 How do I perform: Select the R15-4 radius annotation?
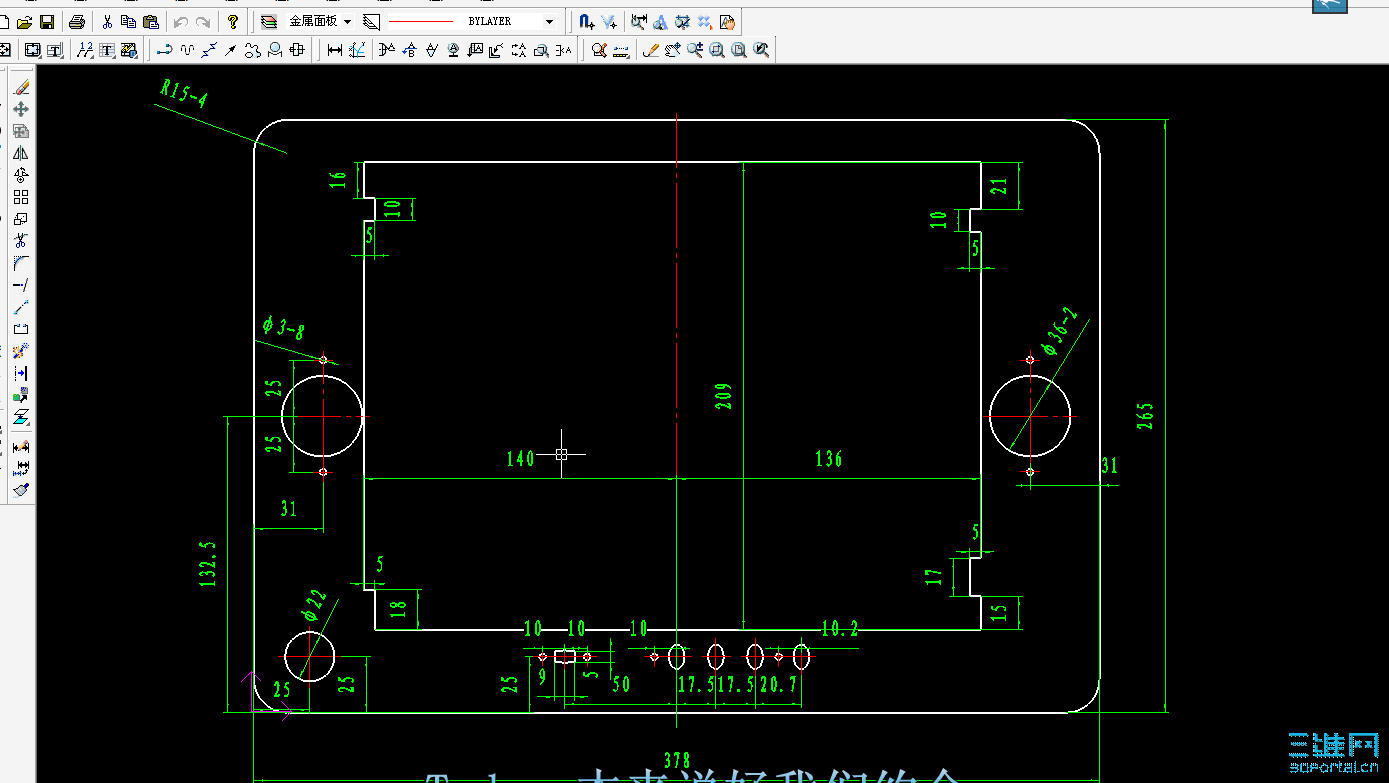coord(183,93)
